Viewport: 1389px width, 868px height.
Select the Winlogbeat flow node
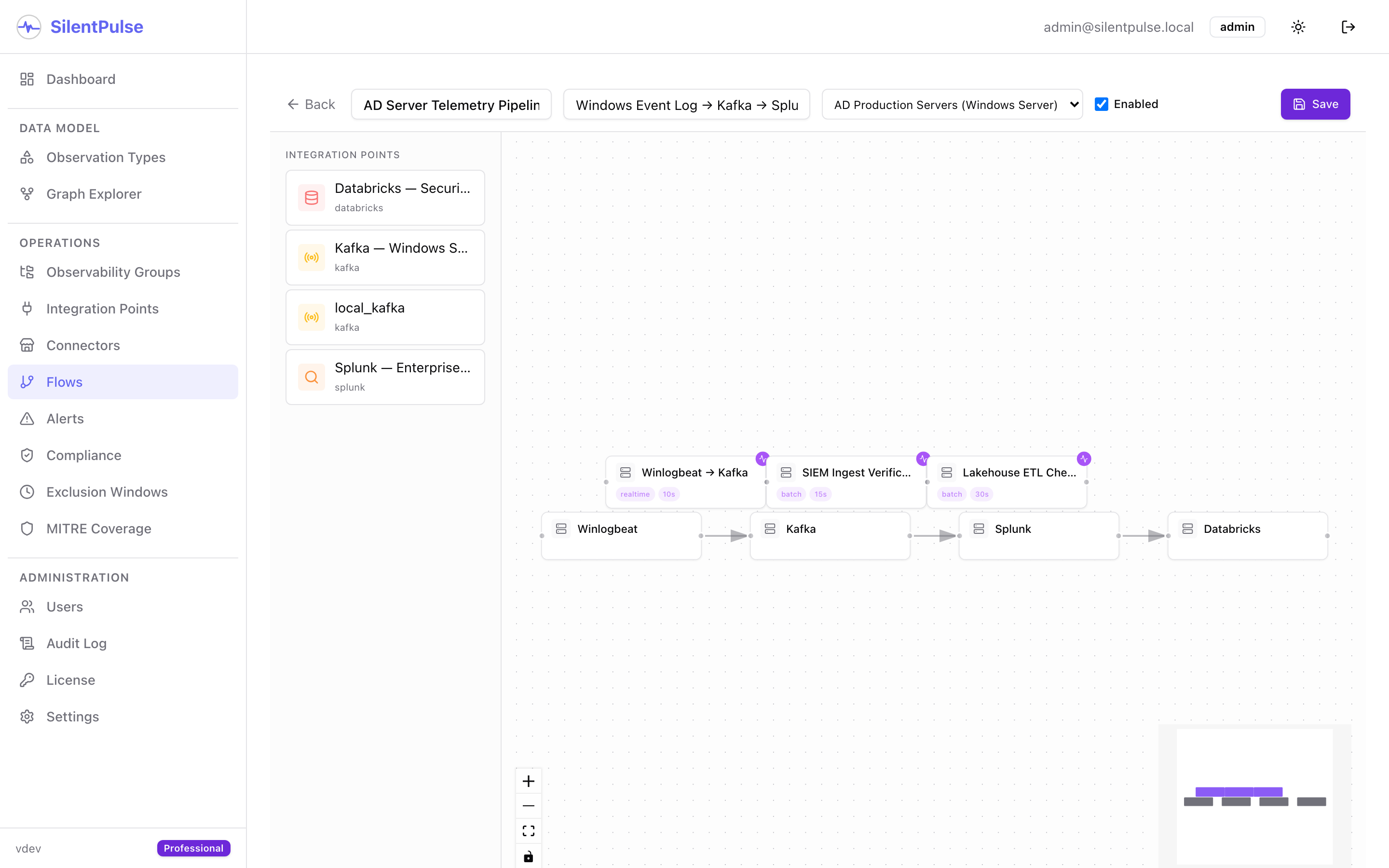tap(621, 536)
